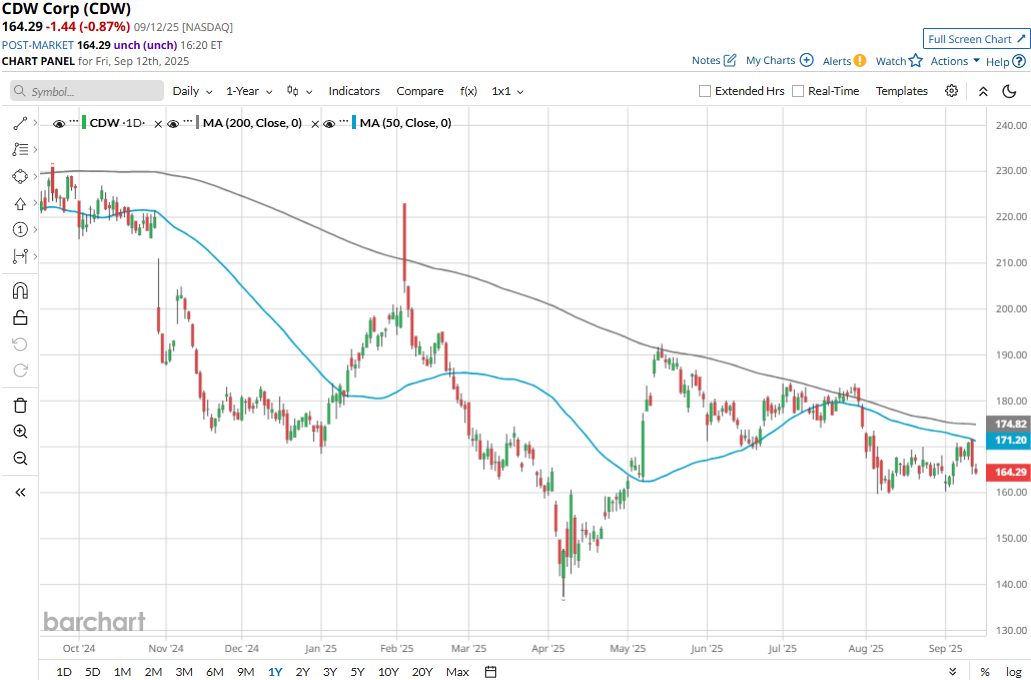Open the Daily frequency dropdown
Screen dimensions: 1031x680
(192, 91)
